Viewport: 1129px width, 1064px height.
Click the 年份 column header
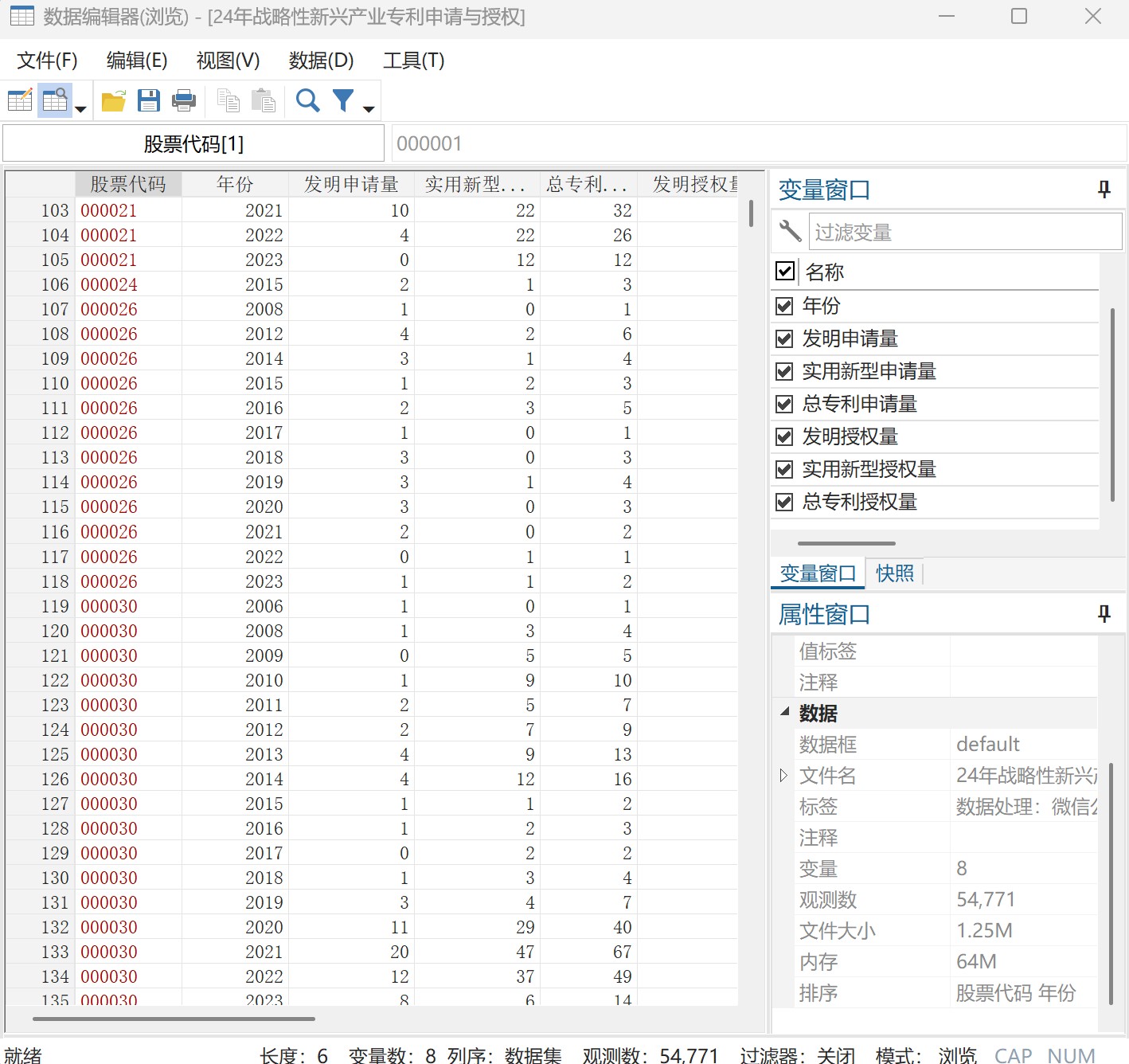tap(235, 185)
